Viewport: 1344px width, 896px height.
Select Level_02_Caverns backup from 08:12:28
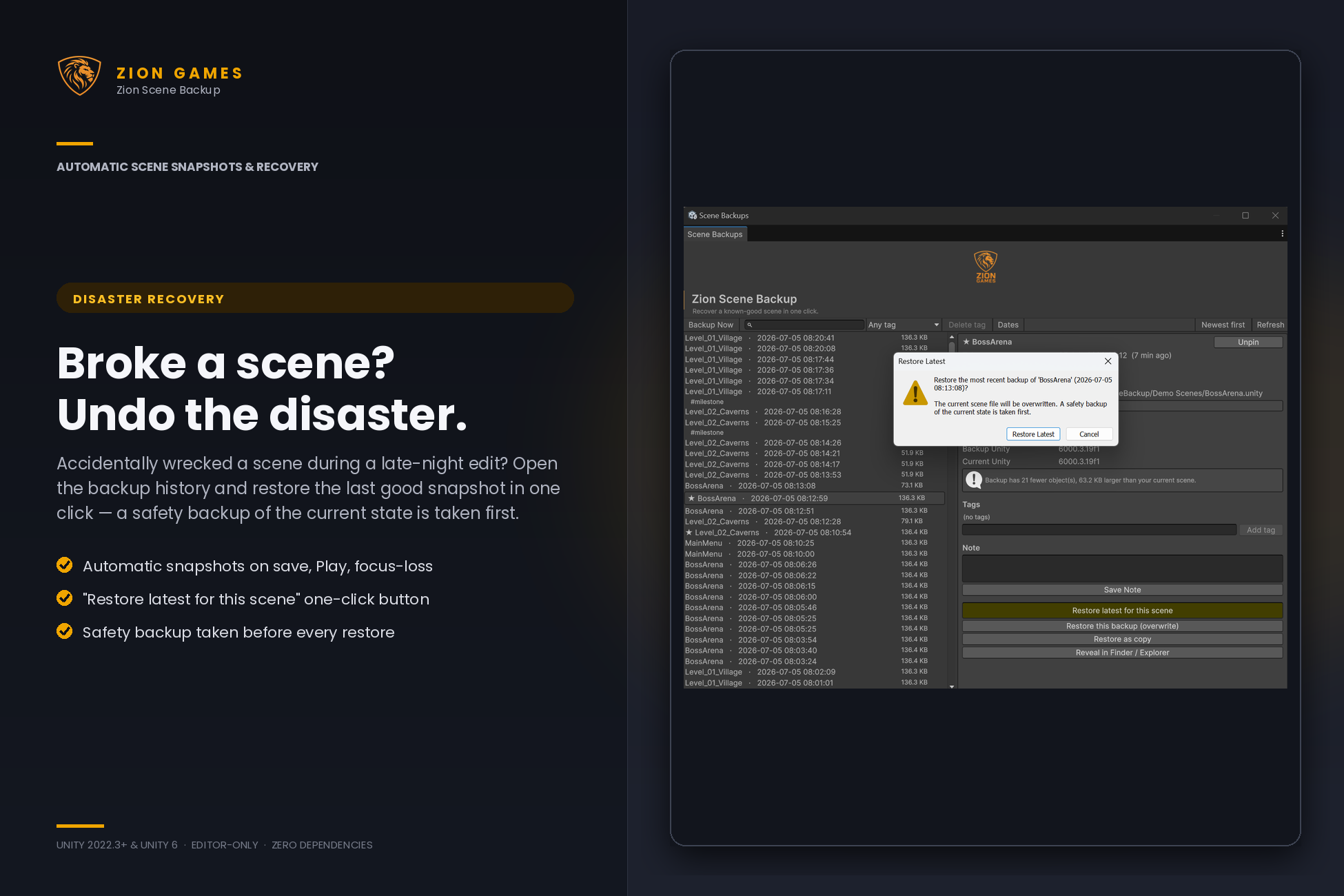[x=813, y=522]
